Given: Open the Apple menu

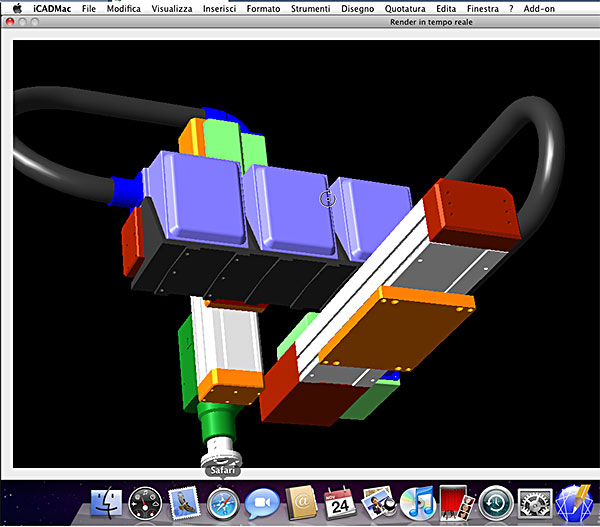Looking at the screenshot, I should pyautogui.click(x=17, y=8).
